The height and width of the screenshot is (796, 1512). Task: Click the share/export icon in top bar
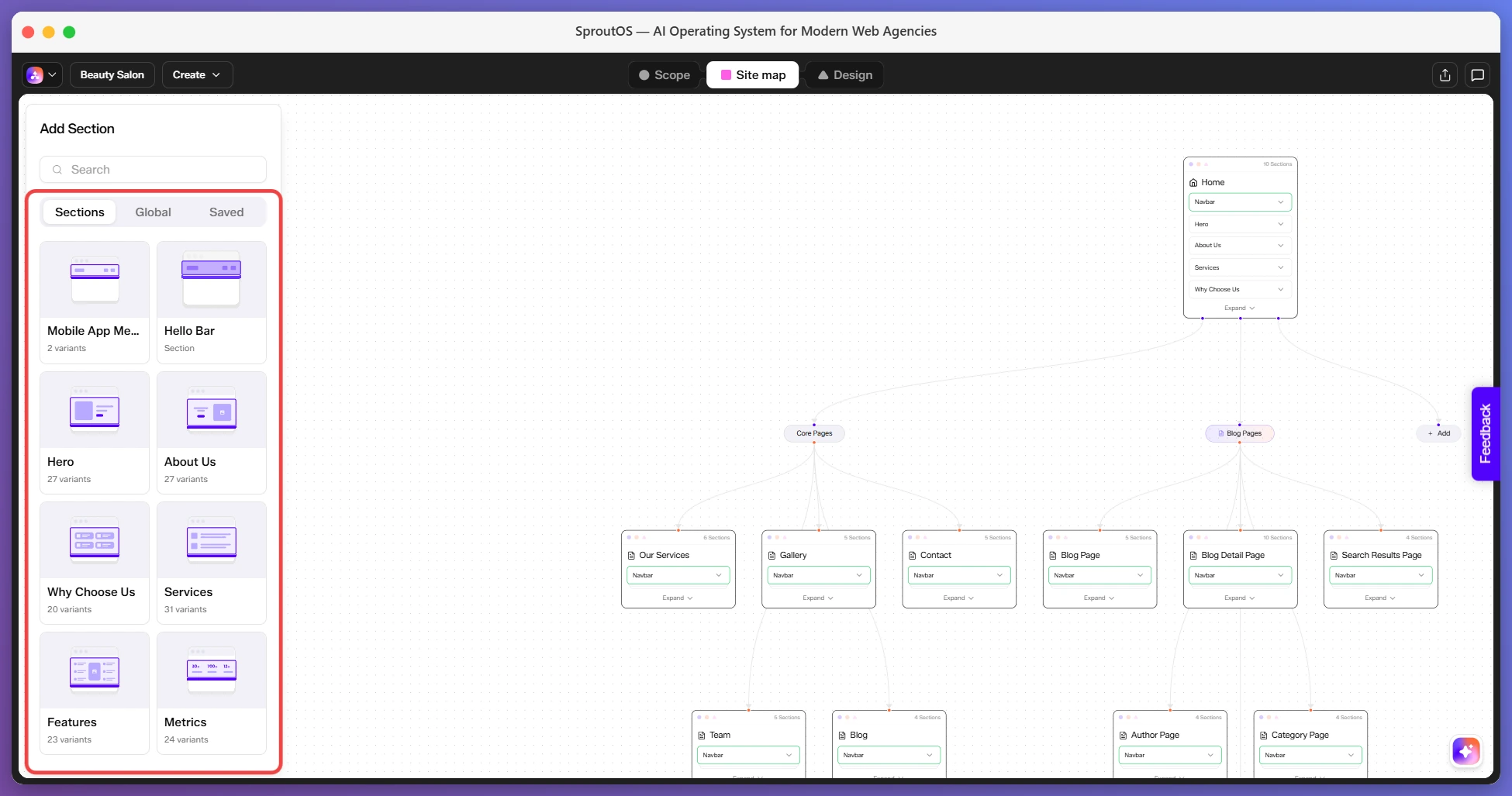click(x=1445, y=75)
